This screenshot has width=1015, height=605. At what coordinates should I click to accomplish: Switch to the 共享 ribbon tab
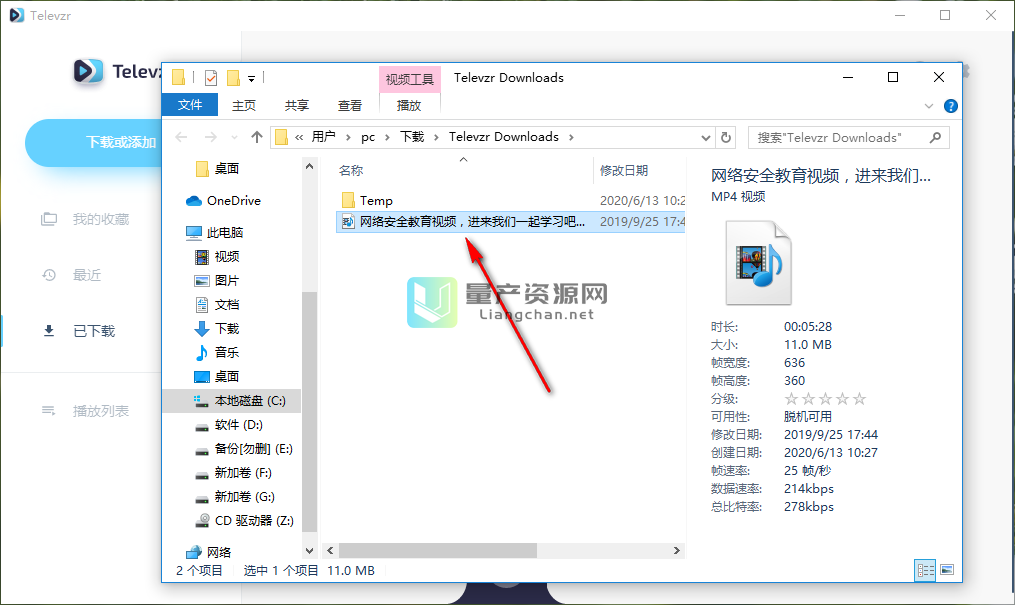point(296,105)
